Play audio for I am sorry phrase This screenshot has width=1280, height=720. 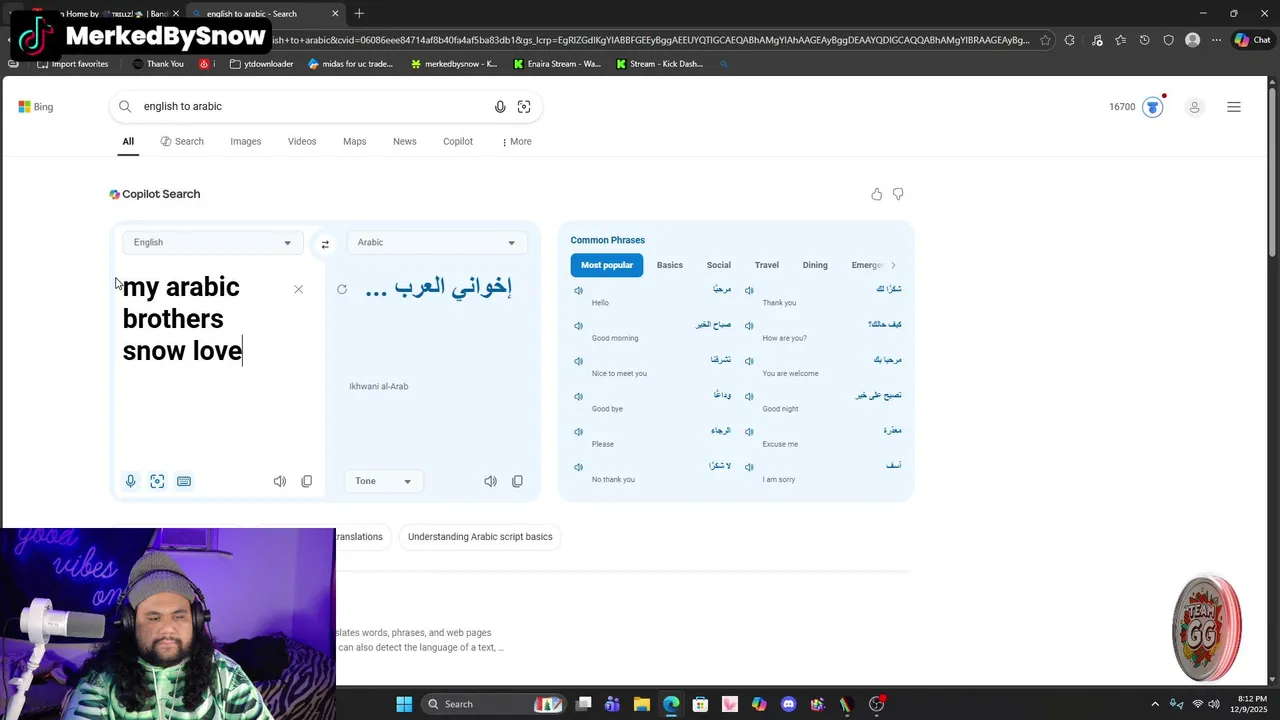tap(749, 467)
